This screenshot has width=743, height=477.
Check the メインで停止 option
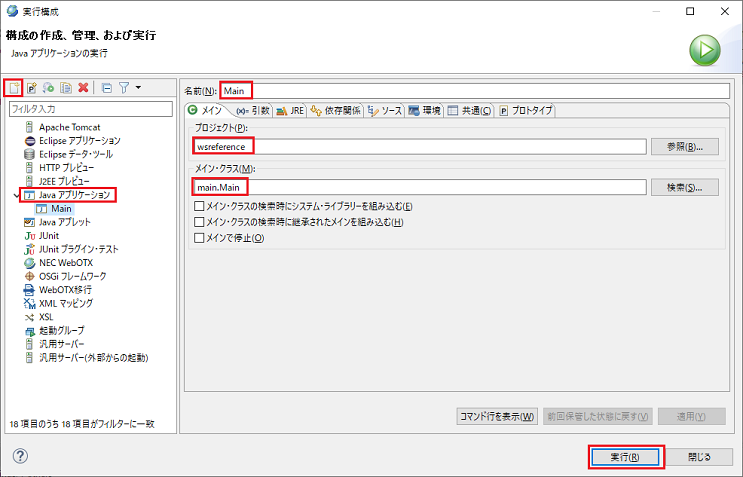(199, 238)
